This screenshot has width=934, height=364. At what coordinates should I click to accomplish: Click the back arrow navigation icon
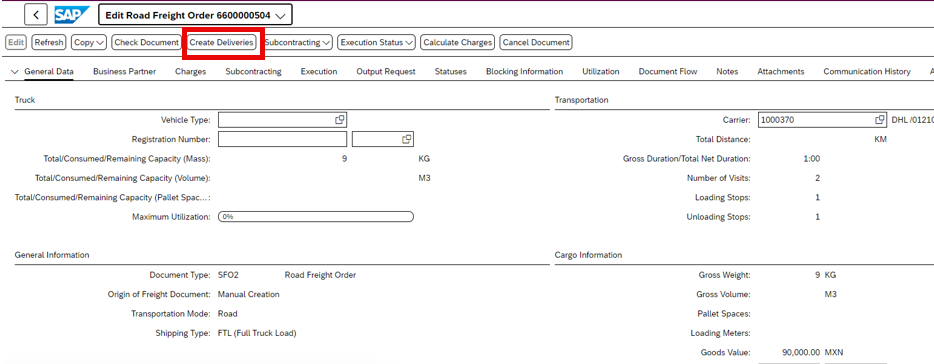[x=36, y=15]
